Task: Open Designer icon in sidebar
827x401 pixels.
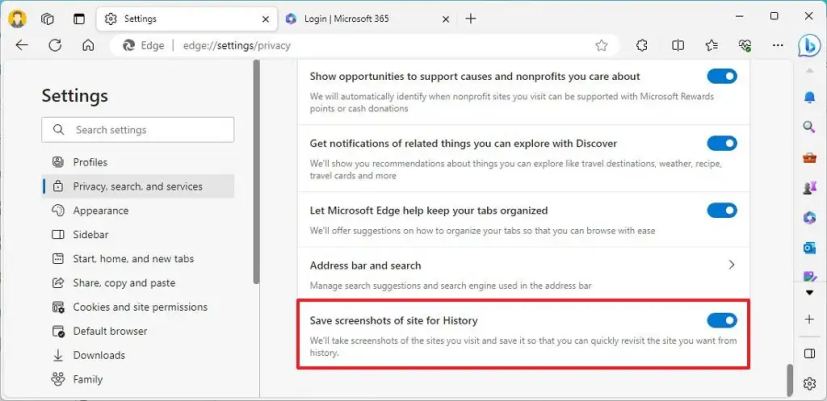Action: [x=810, y=276]
